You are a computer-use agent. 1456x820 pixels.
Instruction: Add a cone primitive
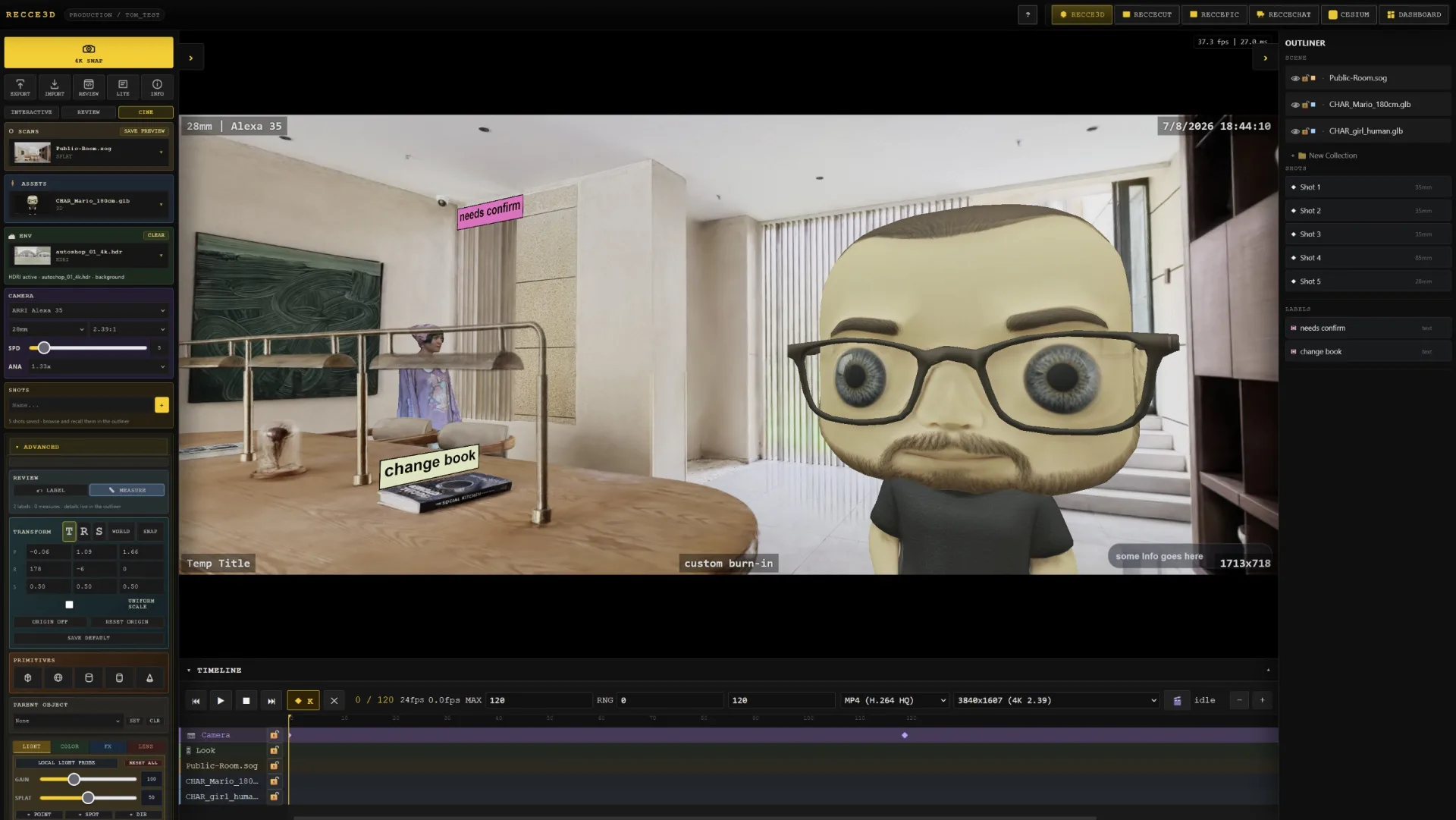[149, 678]
